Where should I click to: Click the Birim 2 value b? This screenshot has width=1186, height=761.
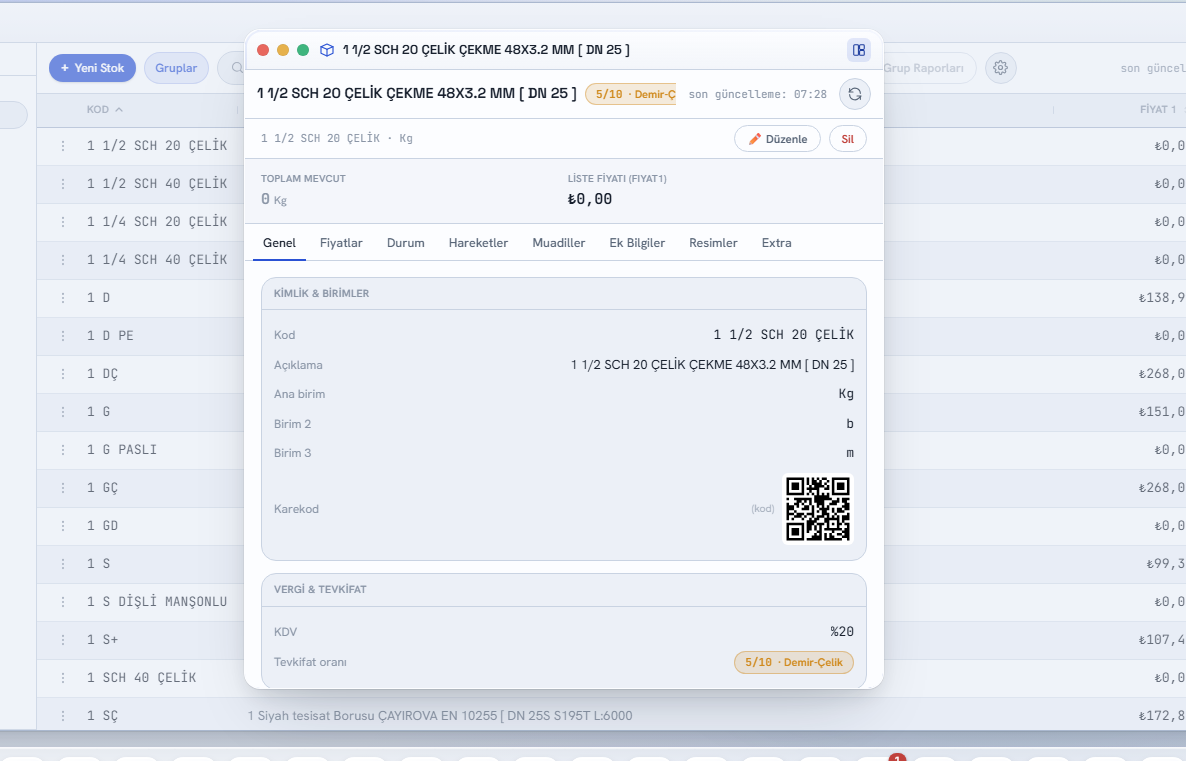[850, 424]
